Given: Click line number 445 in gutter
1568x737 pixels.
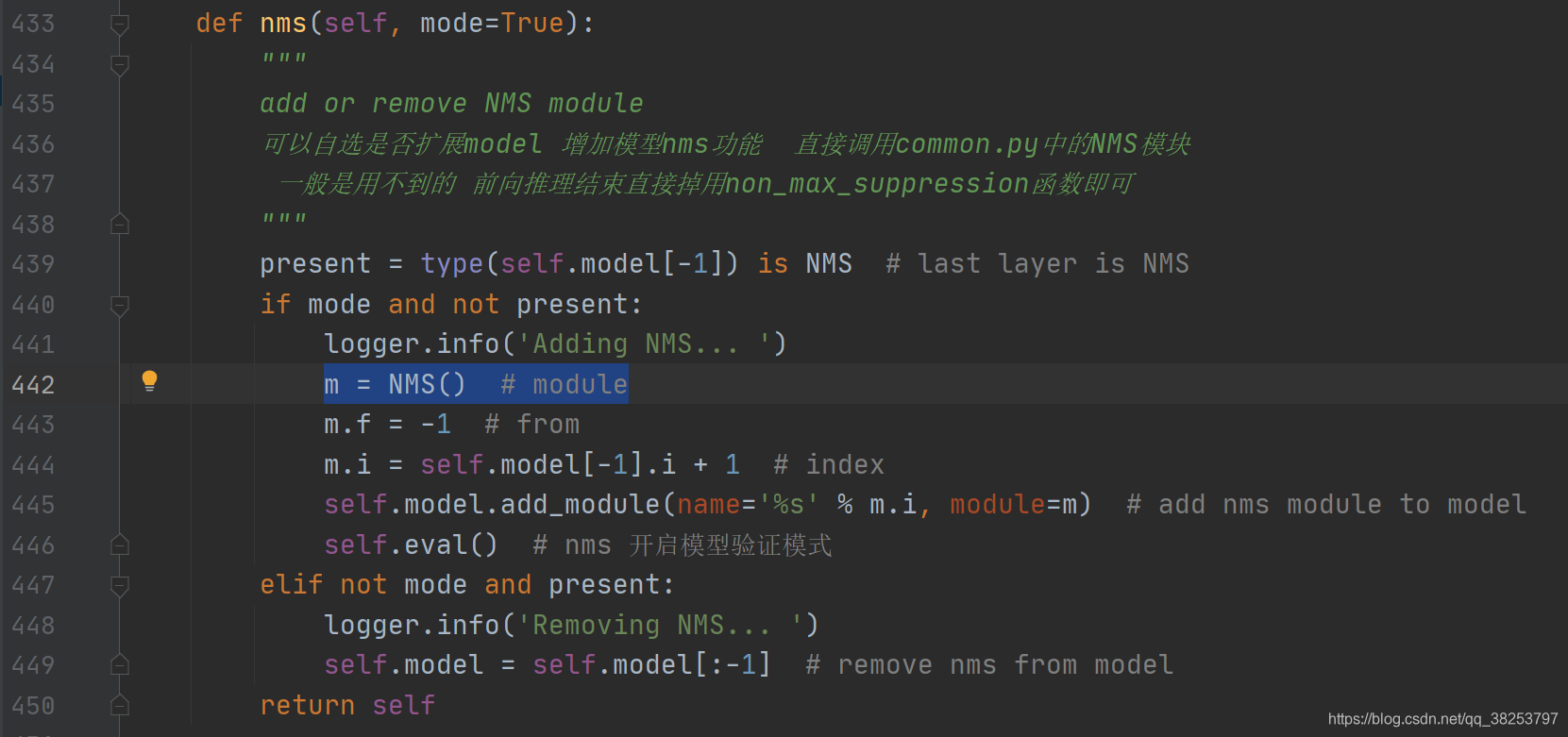Looking at the screenshot, I should (33, 505).
